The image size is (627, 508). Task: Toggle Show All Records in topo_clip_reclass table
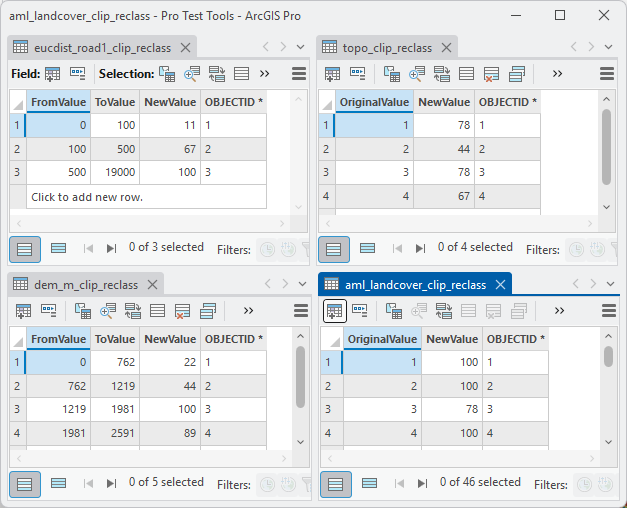pos(334,249)
